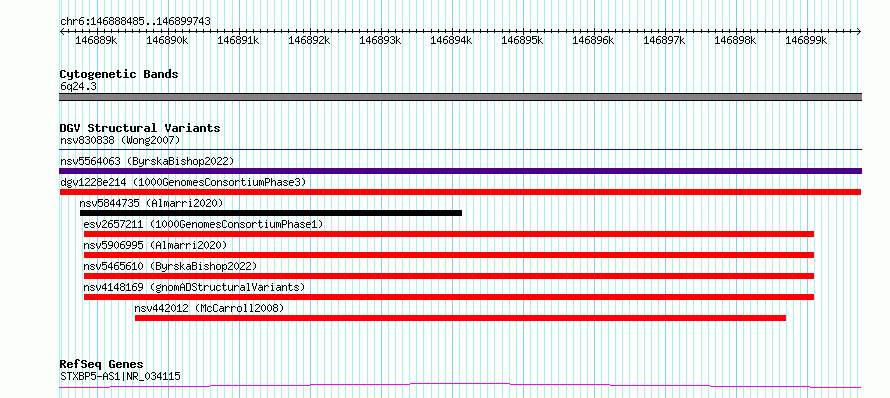Click the STXBP5-AS1|NR_034115 gene label
Screen dimensions: 890x398
click(x=120, y=376)
